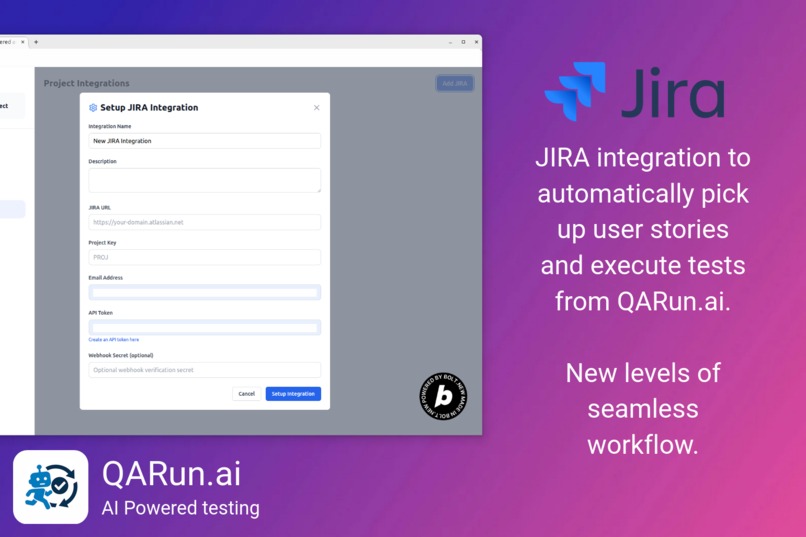Screen dimensions: 806x537
Task: Click the gear icon beside Setup JIRA Integration
Action: pos(93,107)
